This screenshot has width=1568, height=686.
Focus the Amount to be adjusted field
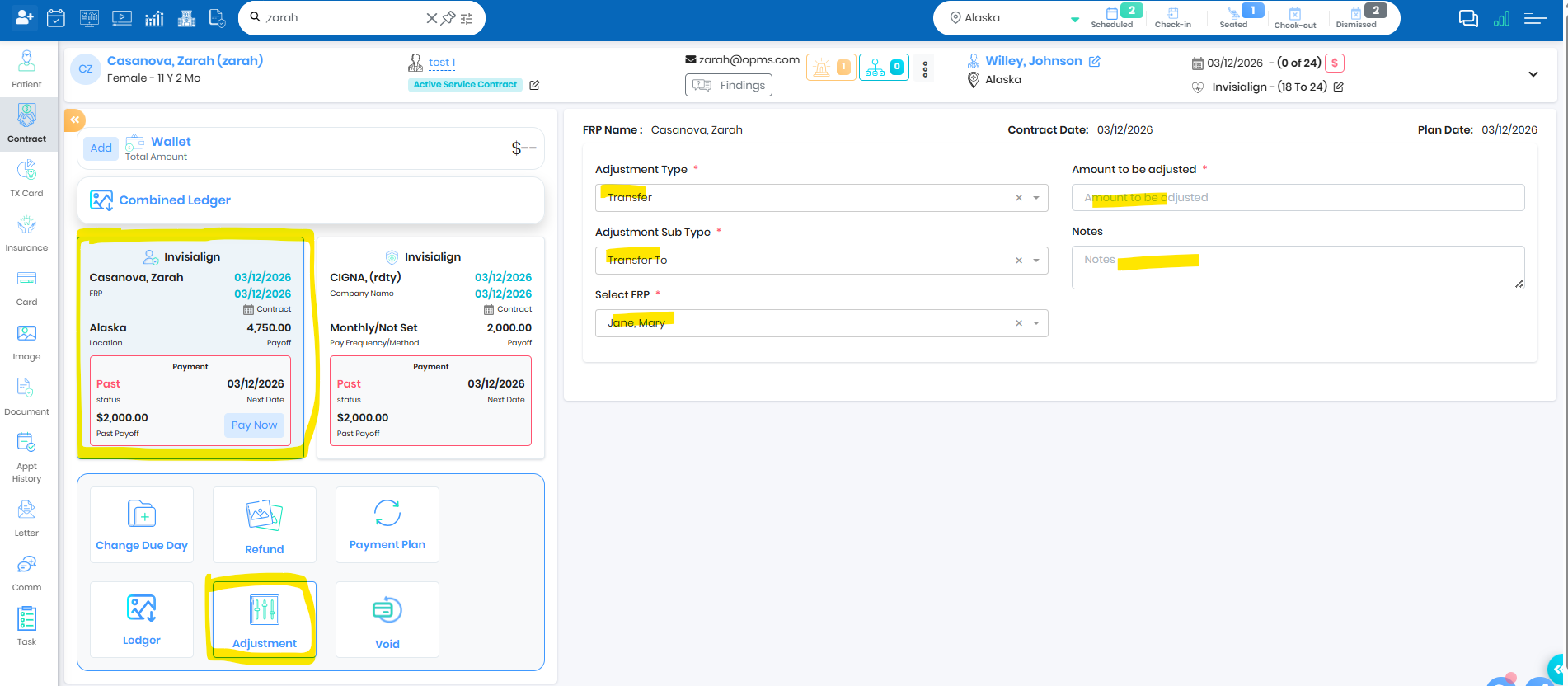tap(1298, 198)
